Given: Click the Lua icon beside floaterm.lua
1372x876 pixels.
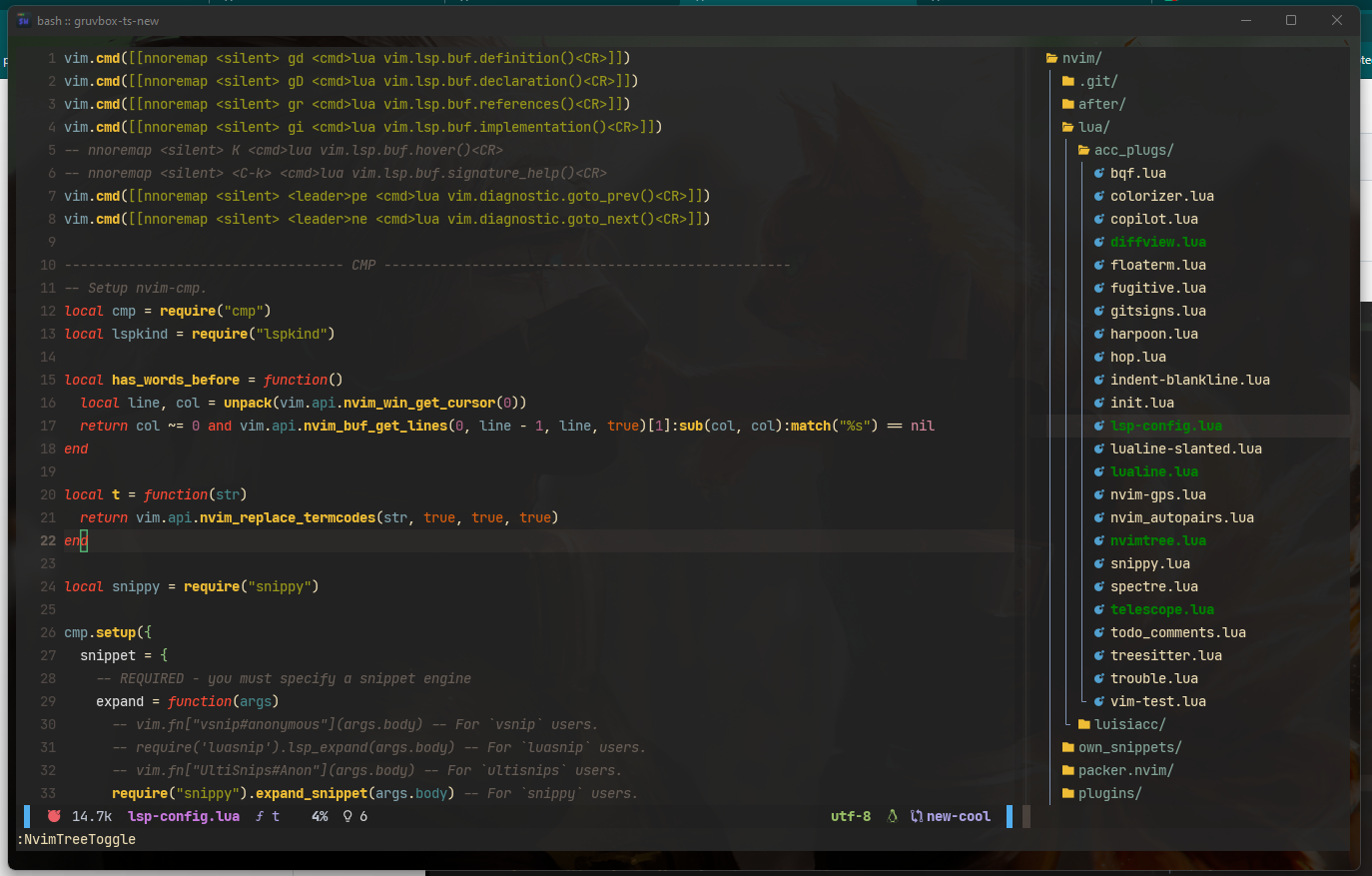Looking at the screenshot, I should coord(1099,265).
